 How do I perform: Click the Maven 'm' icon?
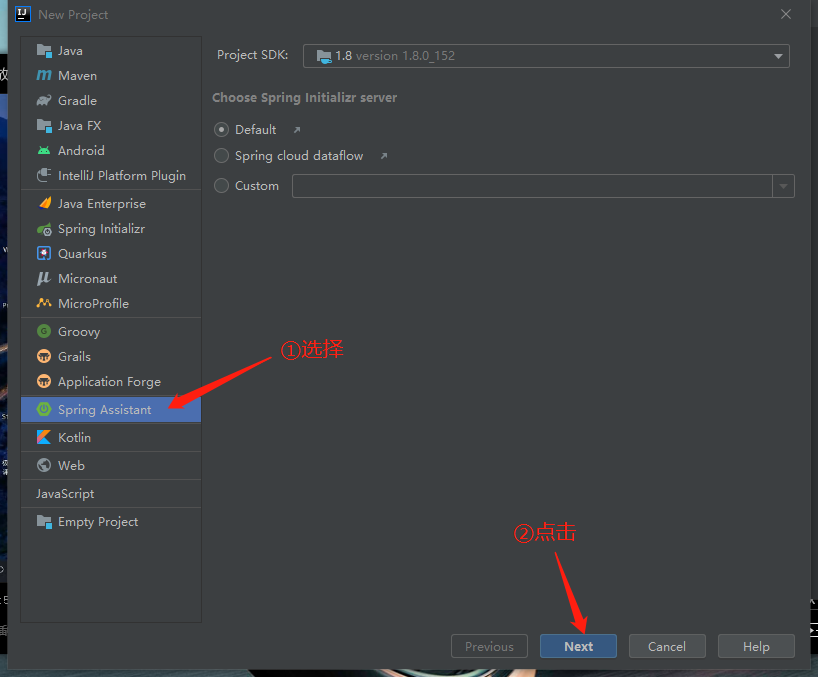[x=44, y=76]
